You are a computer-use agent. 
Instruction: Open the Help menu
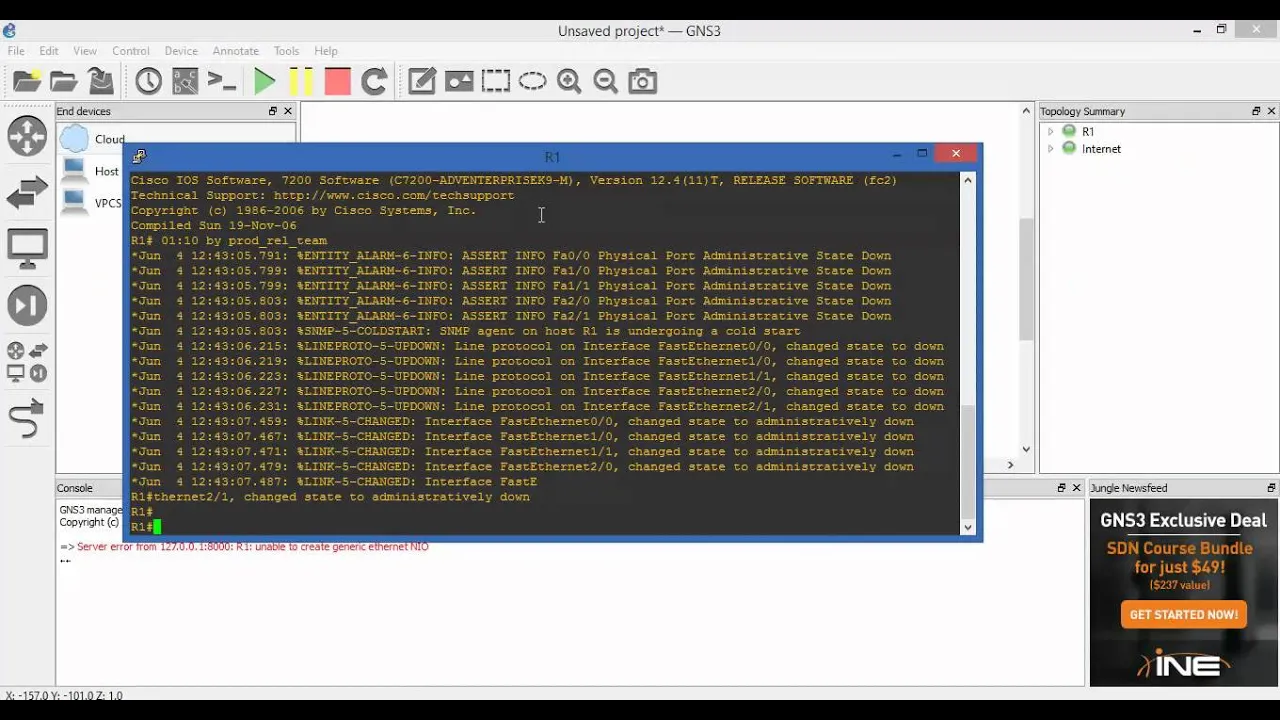(x=326, y=51)
